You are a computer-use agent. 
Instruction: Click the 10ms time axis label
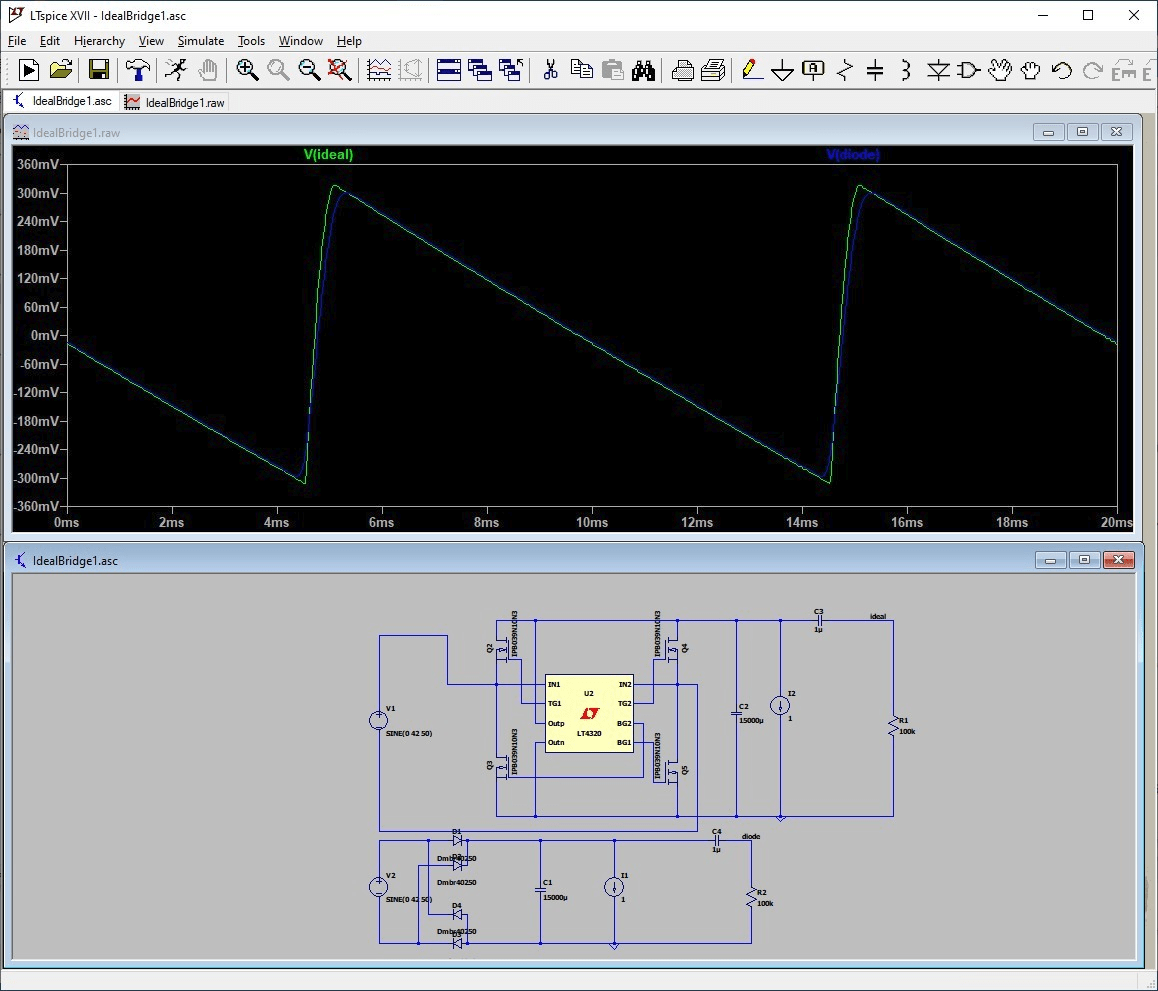click(592, 522)
